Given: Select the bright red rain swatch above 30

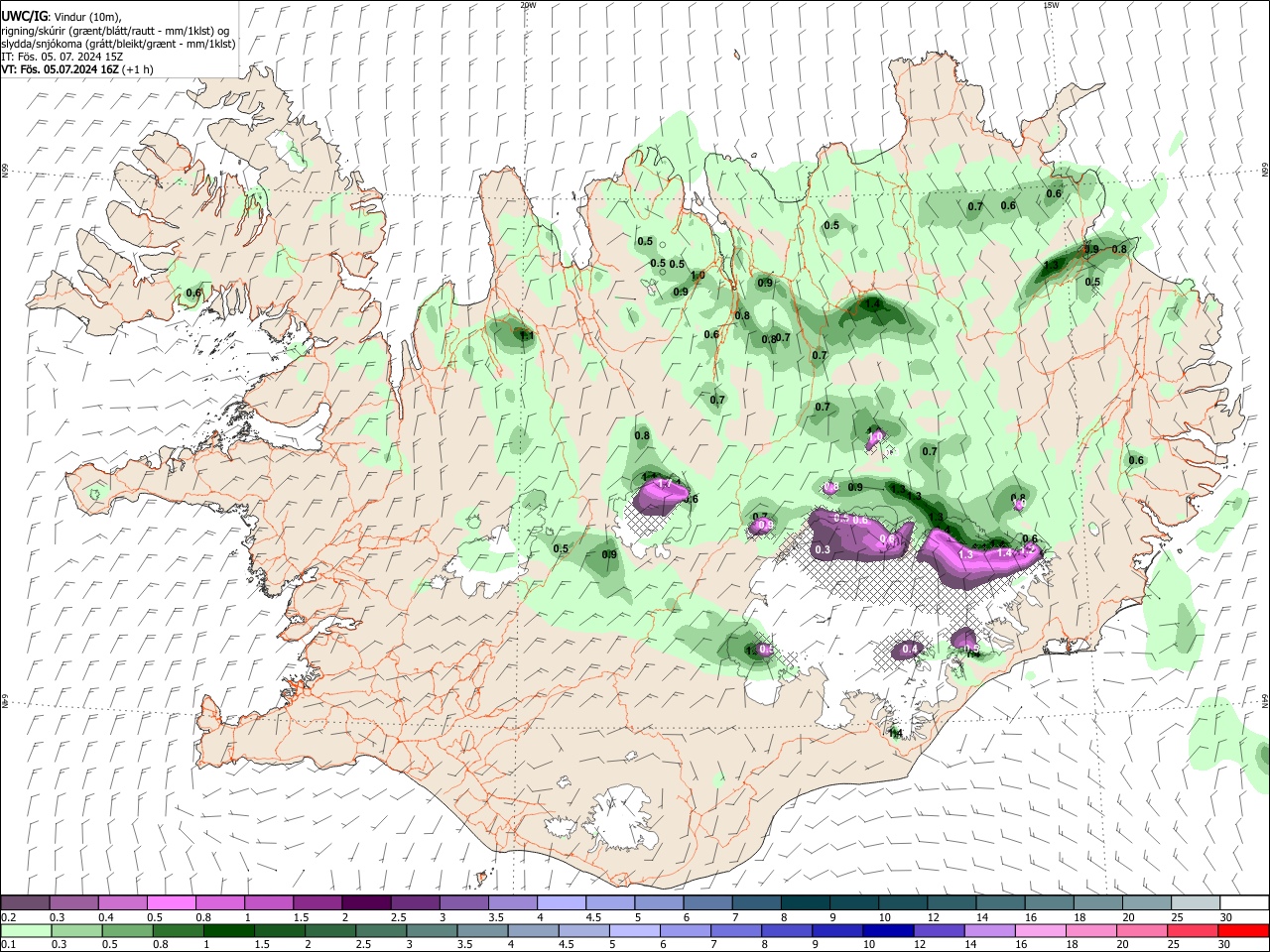Looking at the screenshot, I should (1242, 931).
